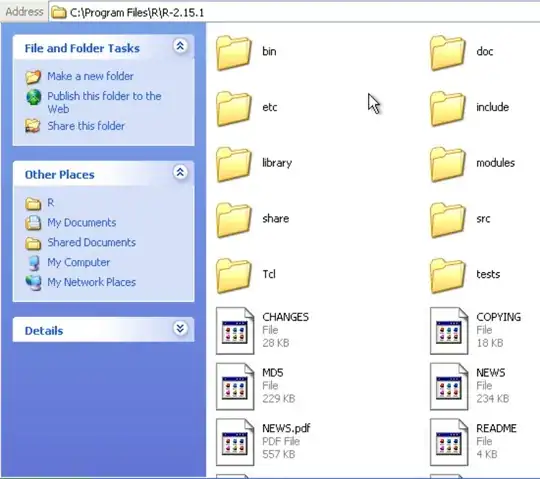Image resolution: width=540 pixels, height=479 pixels.
Task: Select the COPYING file icon
Action: (449, 331)
